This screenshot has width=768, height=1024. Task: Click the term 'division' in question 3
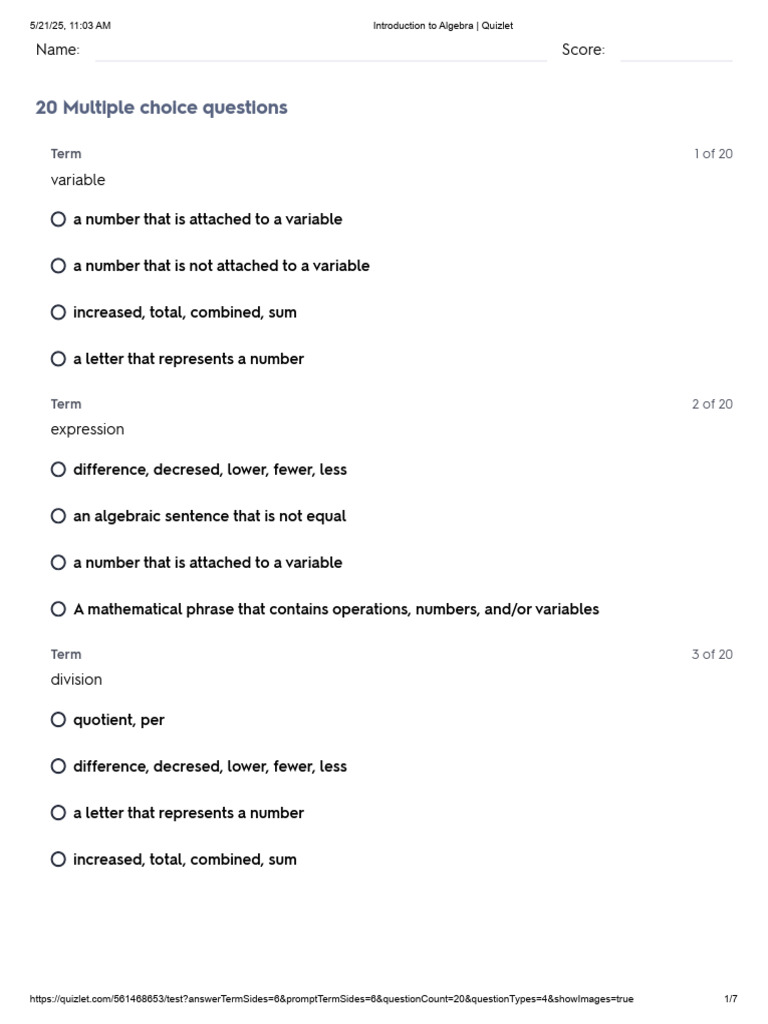click(x=76, y=679)
